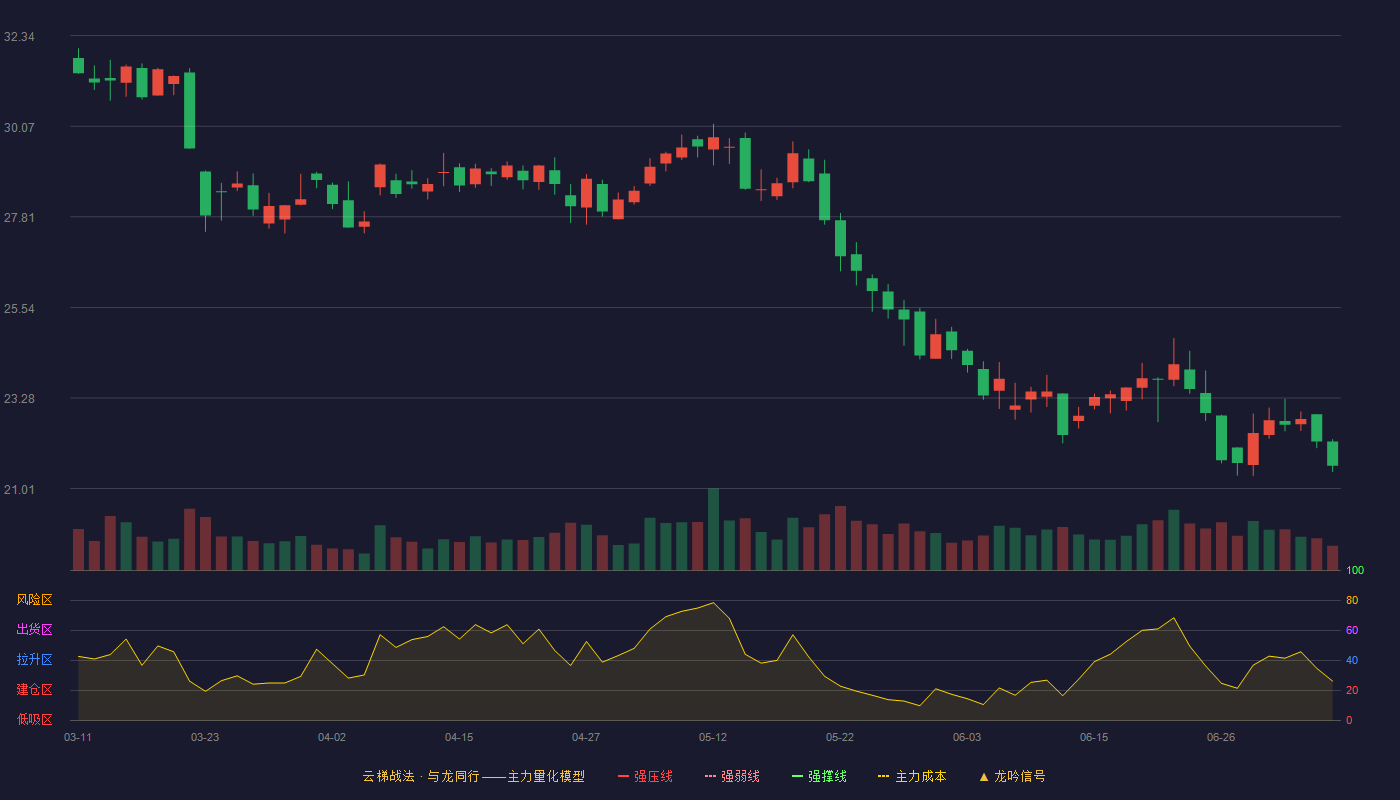The width and height of the screenshot is (1400, 800).
Task: Select the 拉升区 zone label
Action: pos(34,660)
